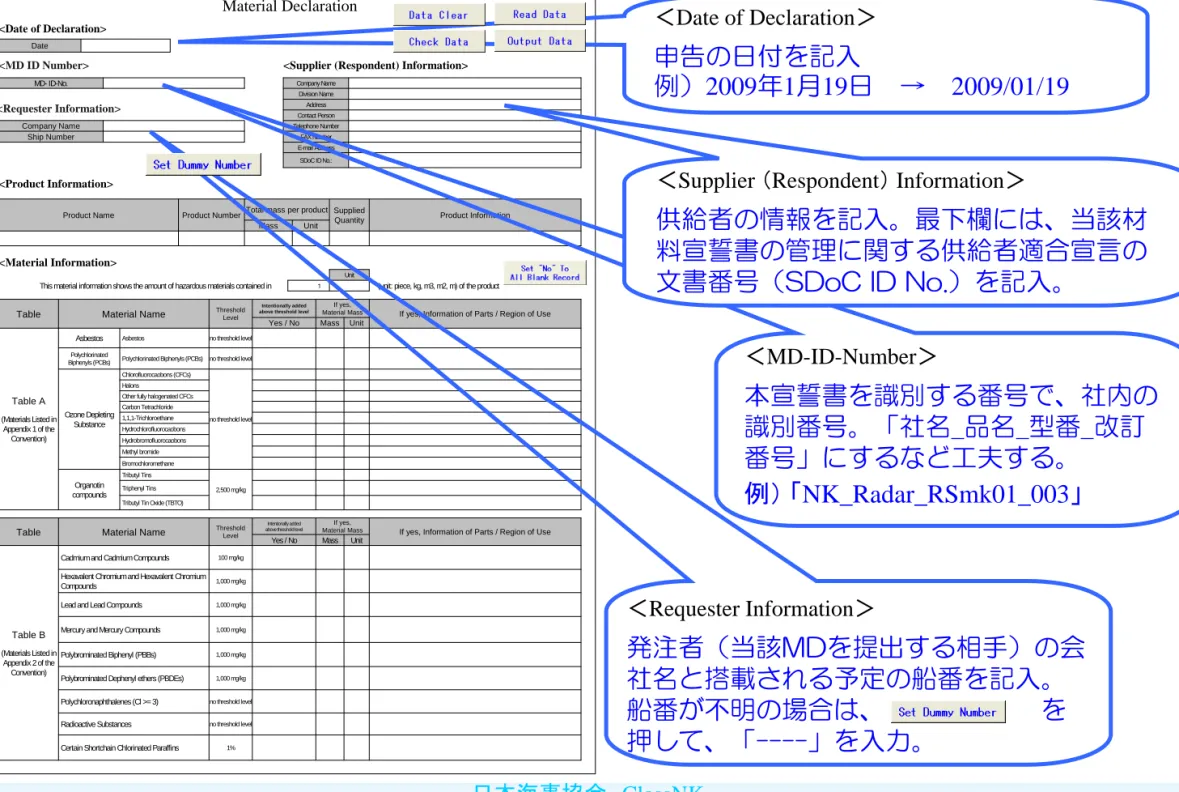The image size is (1179, 792).
Task: Select the Supplier Division Name input field
Action: pos(465,94)
